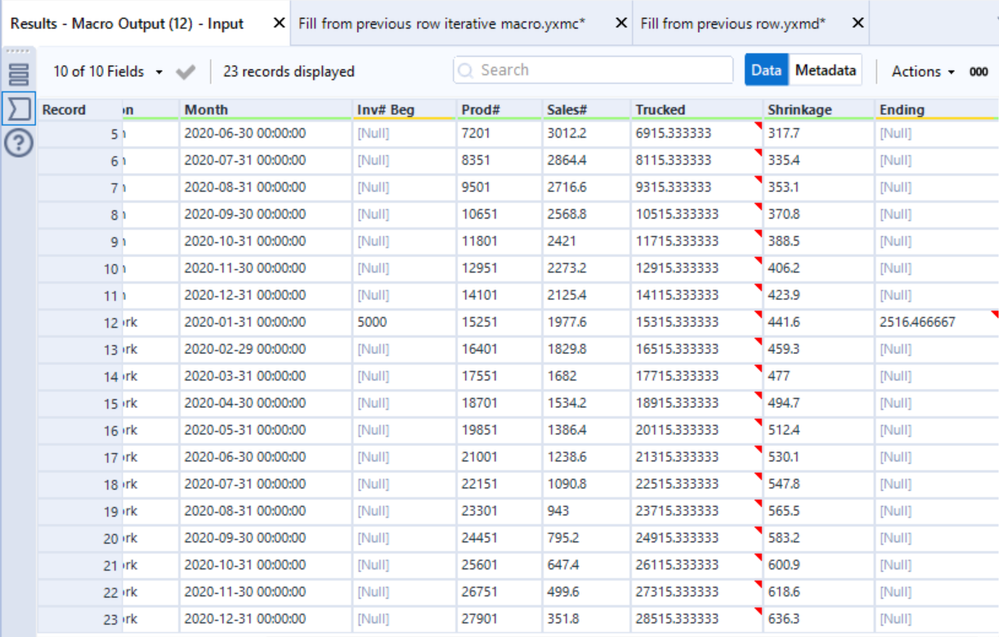The height and width of the screenshot is (637, 999).
Task: Select record number 12 row header
Action: pos(80,323)
